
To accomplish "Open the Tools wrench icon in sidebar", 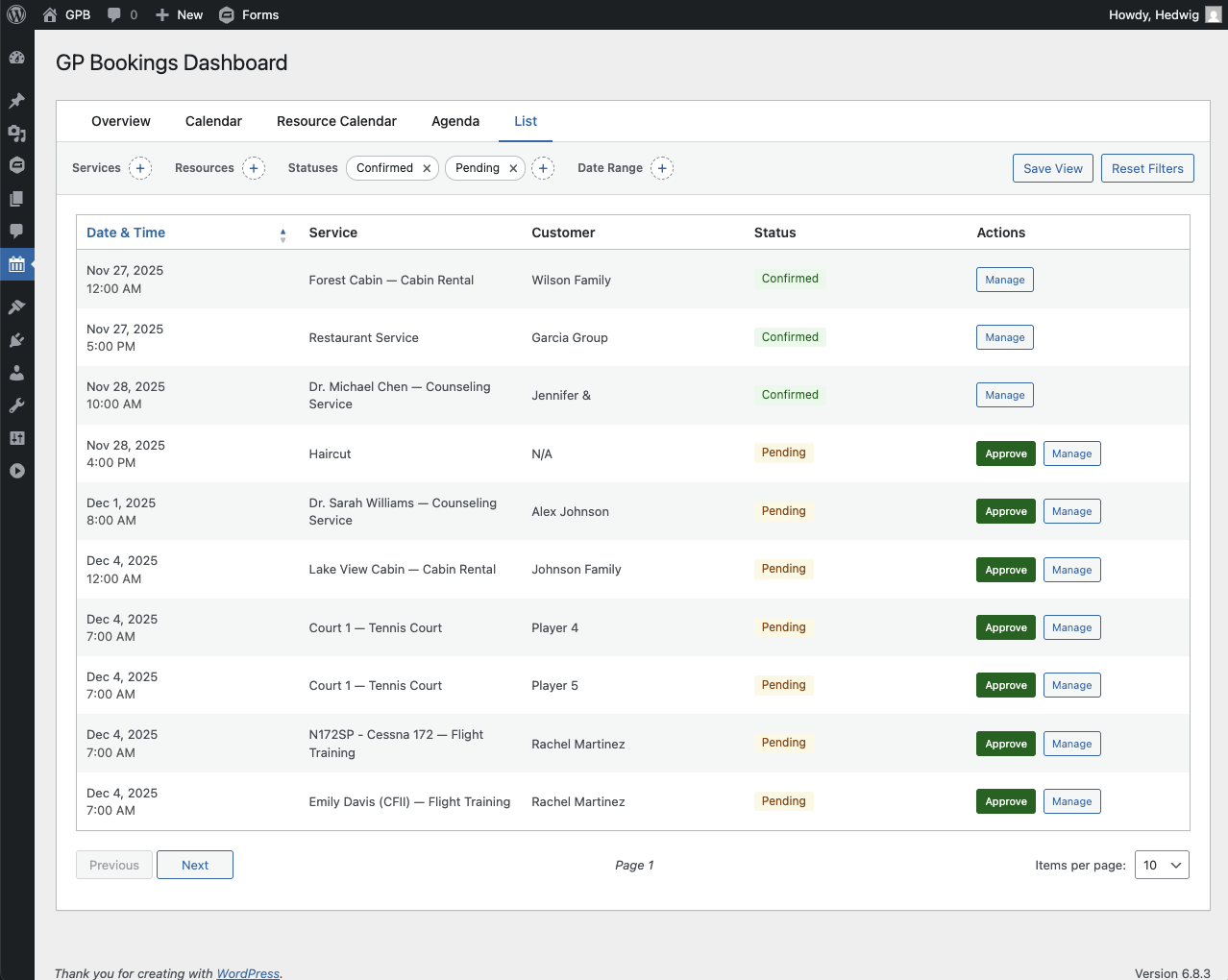I will click(16, 405).
